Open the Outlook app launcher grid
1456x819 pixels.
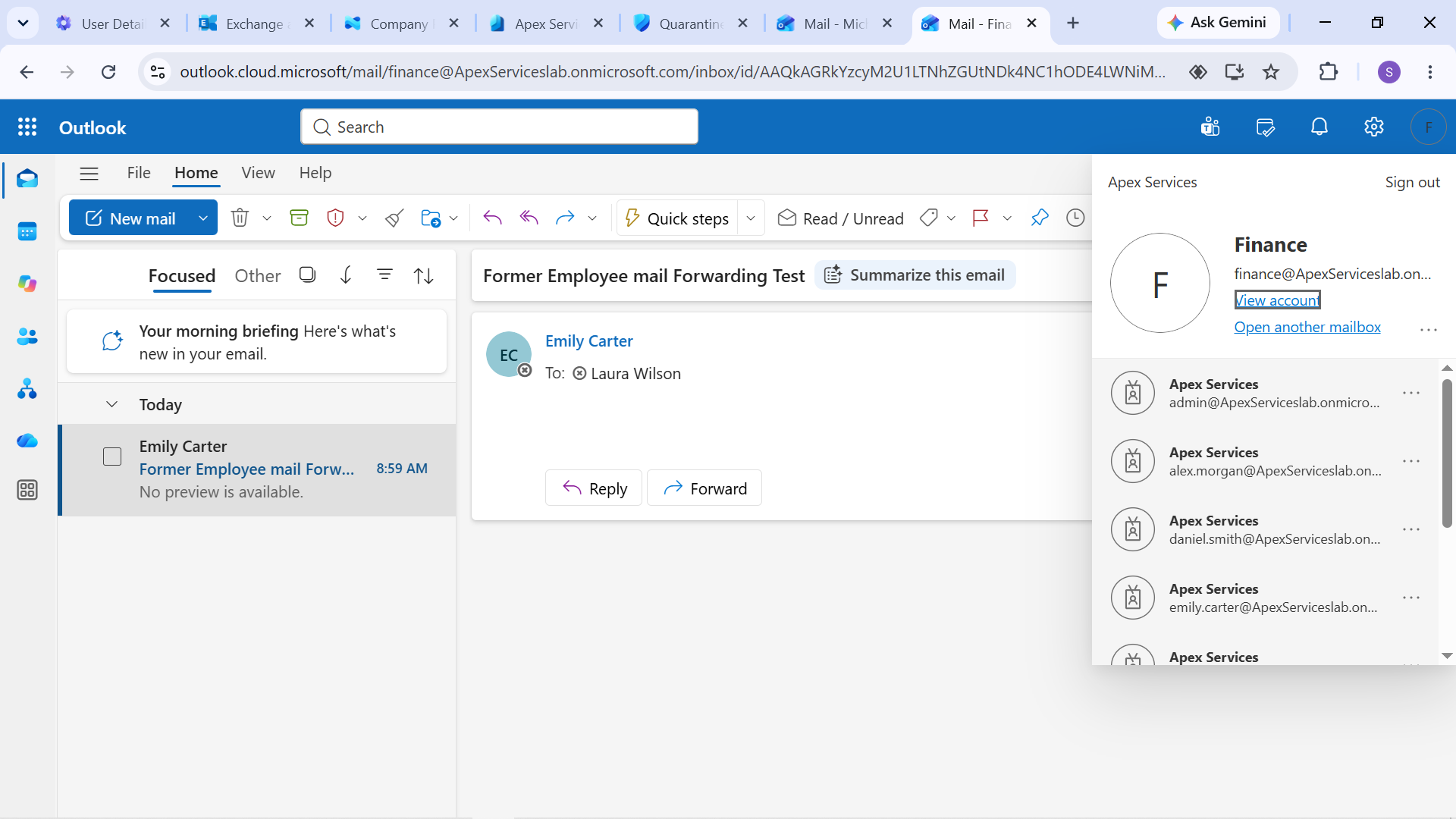pyautogui.click(x=27, y=127)
